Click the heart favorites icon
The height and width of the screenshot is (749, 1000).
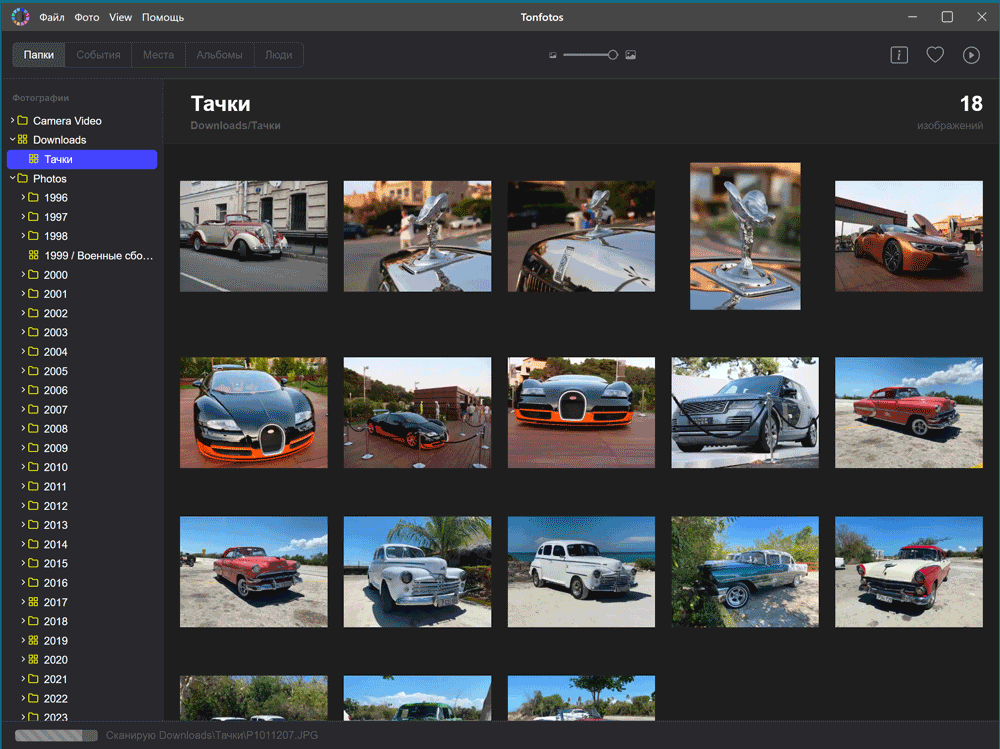click(935, 55)
